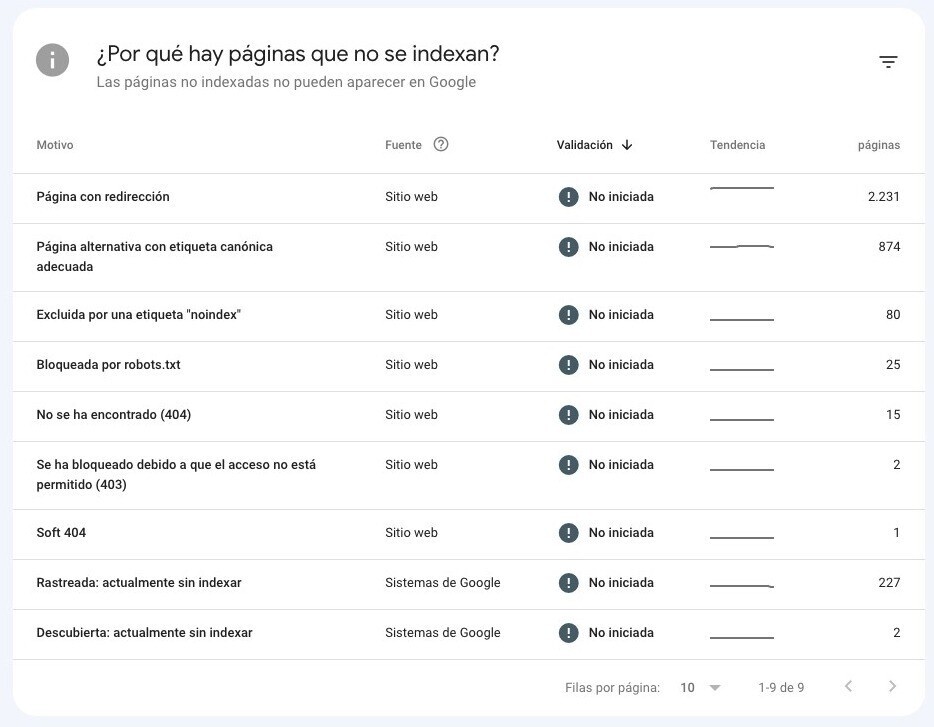
Task: Click the trend sparkline for Página con redirección
Action: click(x=741, y=189)
